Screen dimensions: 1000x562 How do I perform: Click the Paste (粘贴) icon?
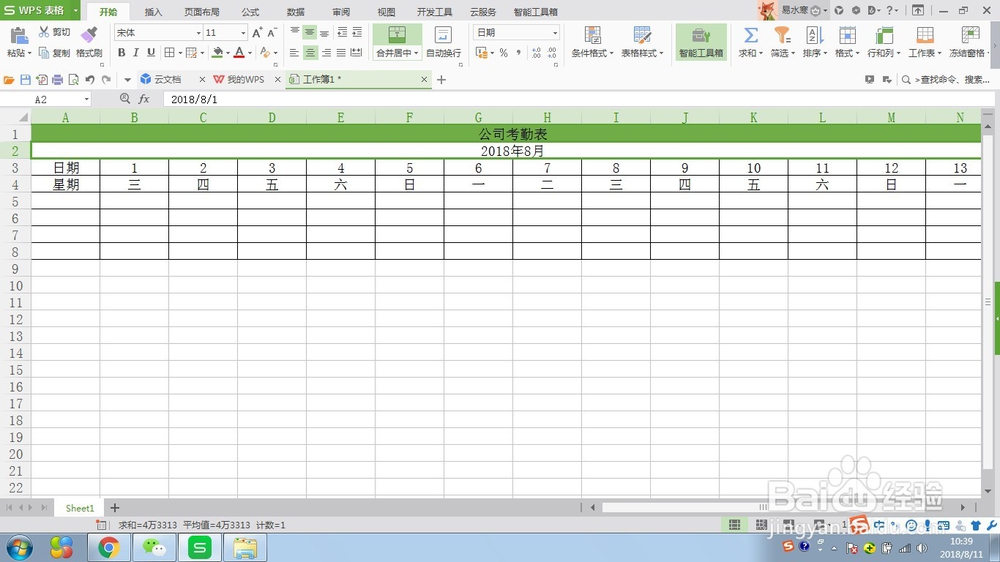click(18, 36)
